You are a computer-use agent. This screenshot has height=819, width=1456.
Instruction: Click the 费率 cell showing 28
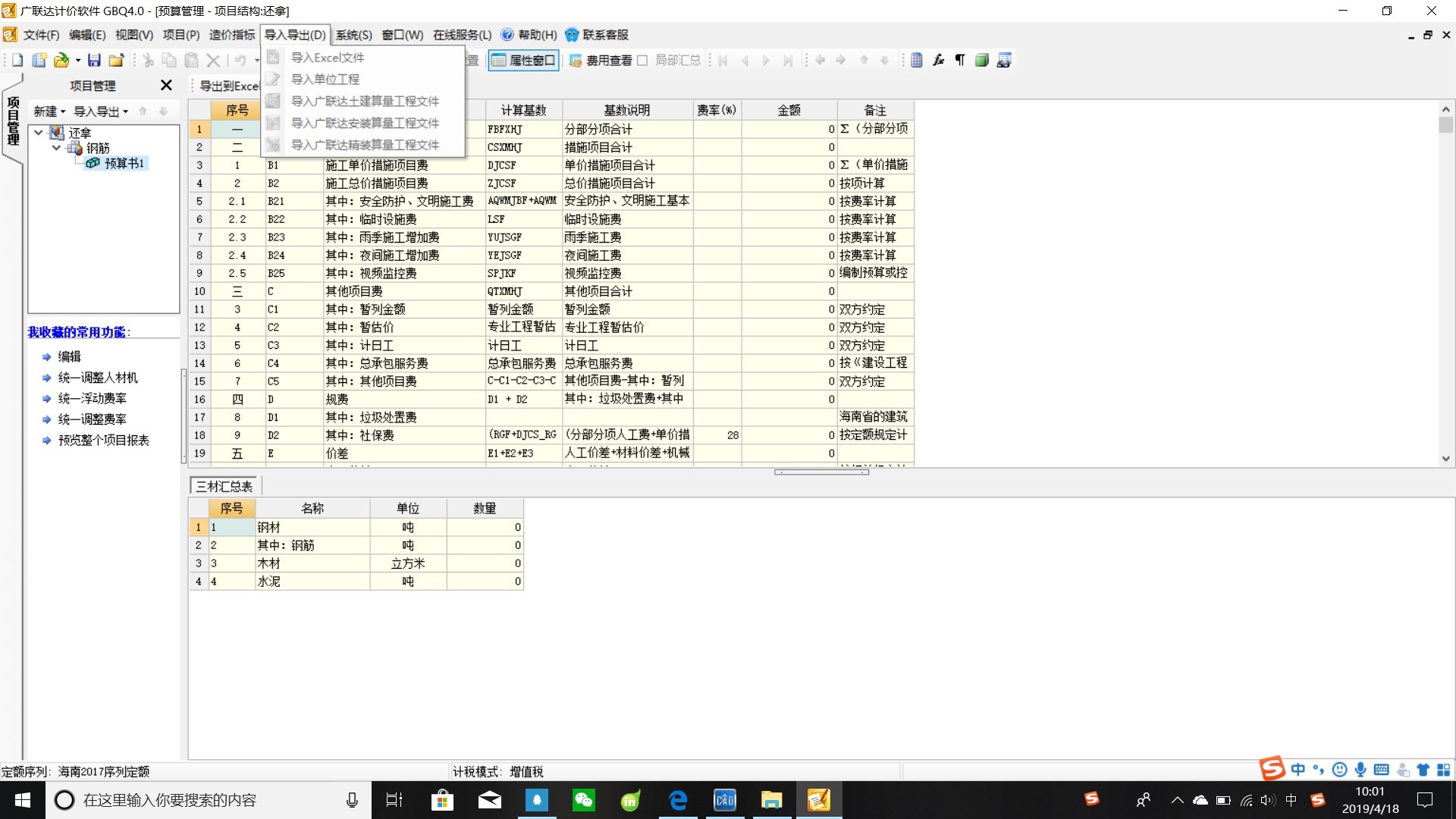[717, 435]
